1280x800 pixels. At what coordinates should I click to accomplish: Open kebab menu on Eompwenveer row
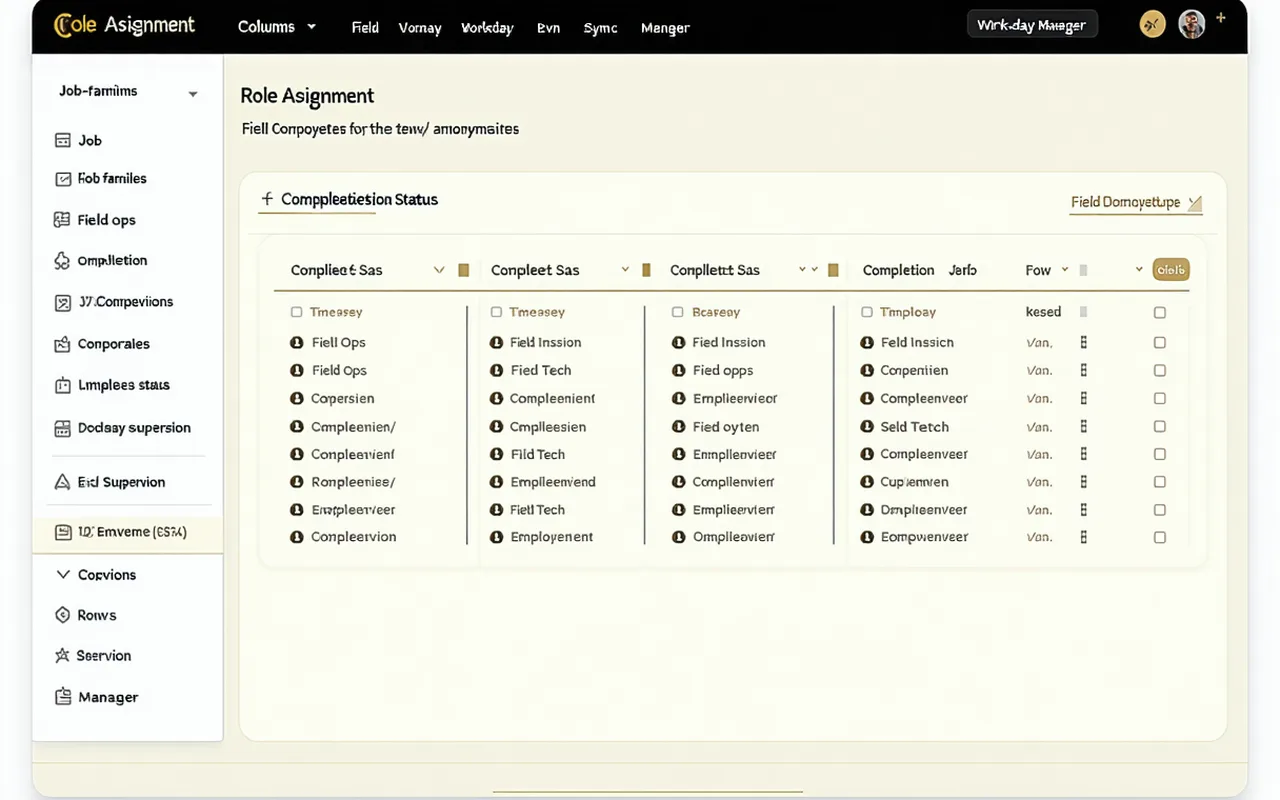point(1084,537)
